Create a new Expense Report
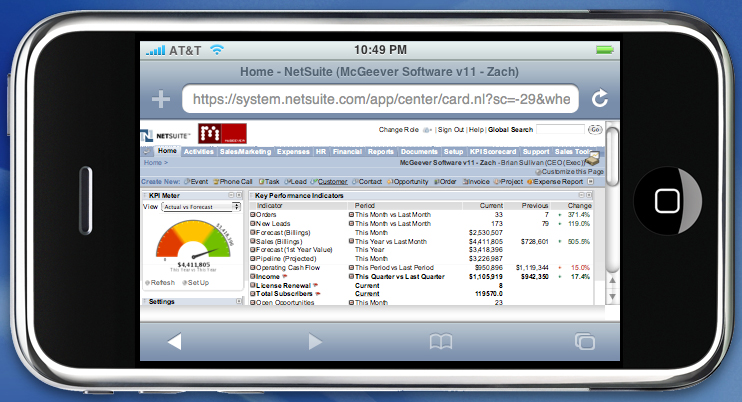The image size is (742, 402). 555,182
